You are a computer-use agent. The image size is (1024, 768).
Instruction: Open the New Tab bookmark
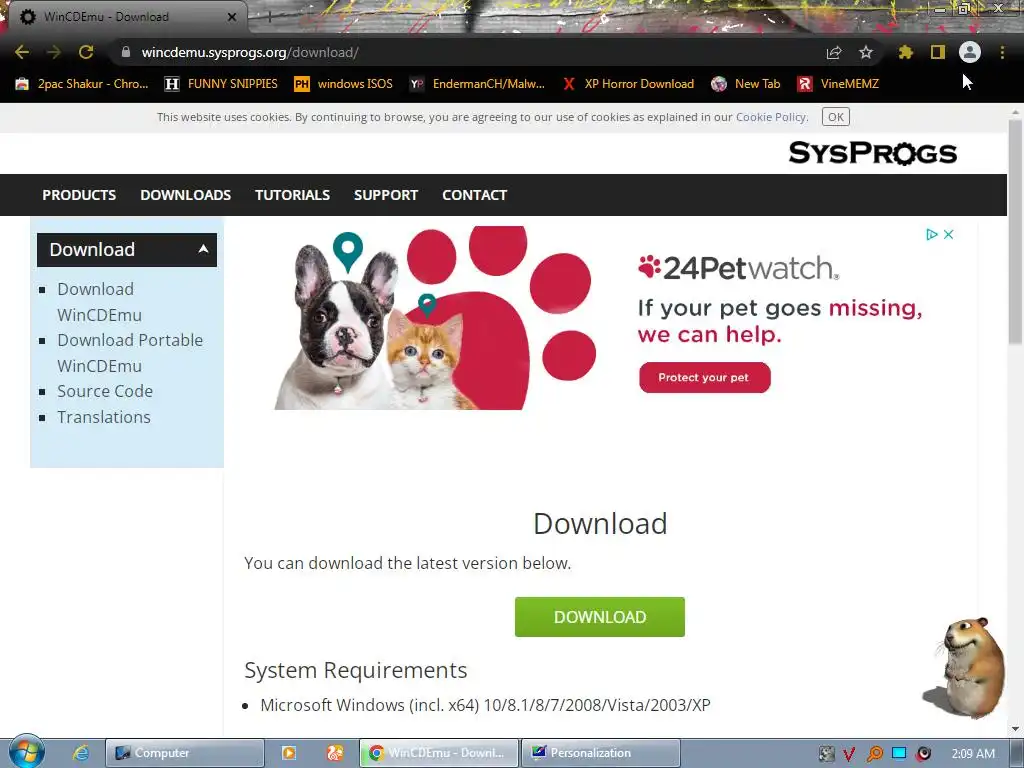pos(746,84)
